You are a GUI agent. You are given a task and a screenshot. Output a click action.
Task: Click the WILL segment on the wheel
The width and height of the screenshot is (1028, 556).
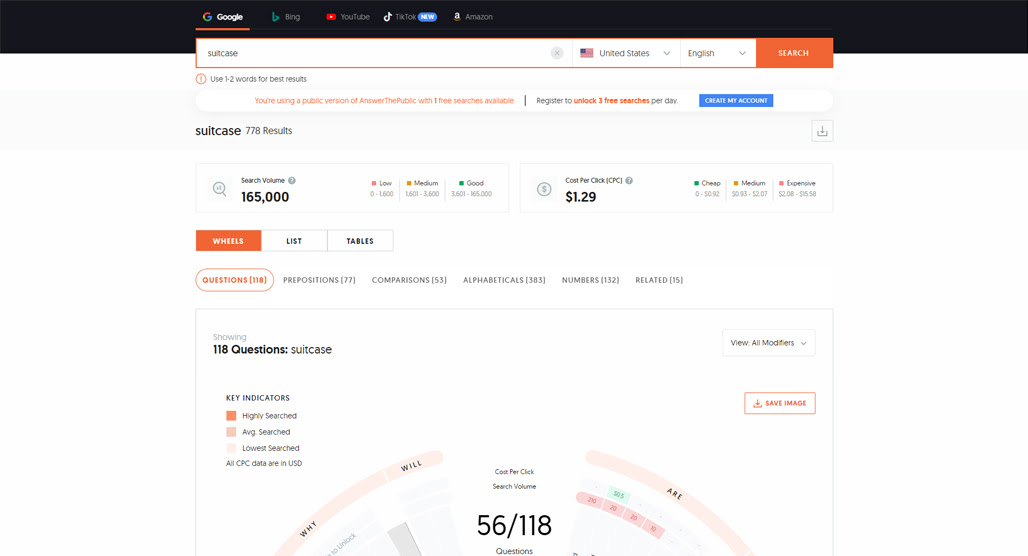click(412, 466)
